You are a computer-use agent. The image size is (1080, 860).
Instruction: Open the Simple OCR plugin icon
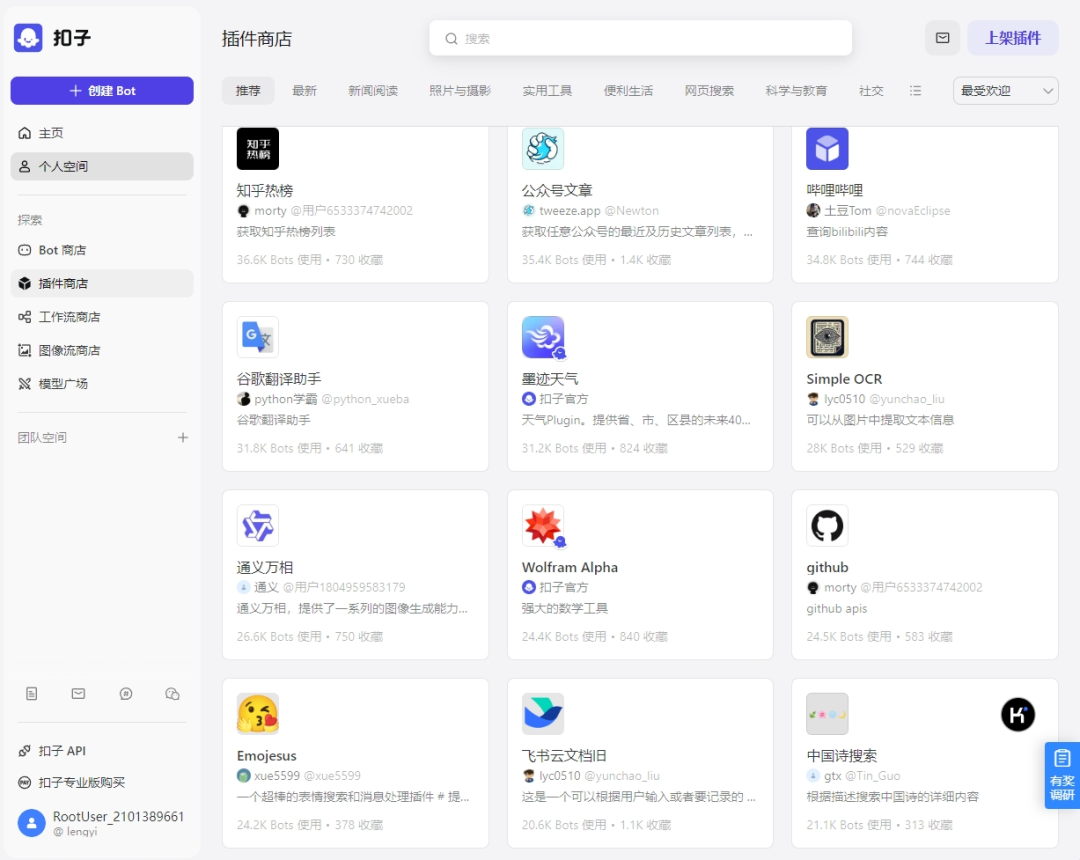tap(827, 337)
